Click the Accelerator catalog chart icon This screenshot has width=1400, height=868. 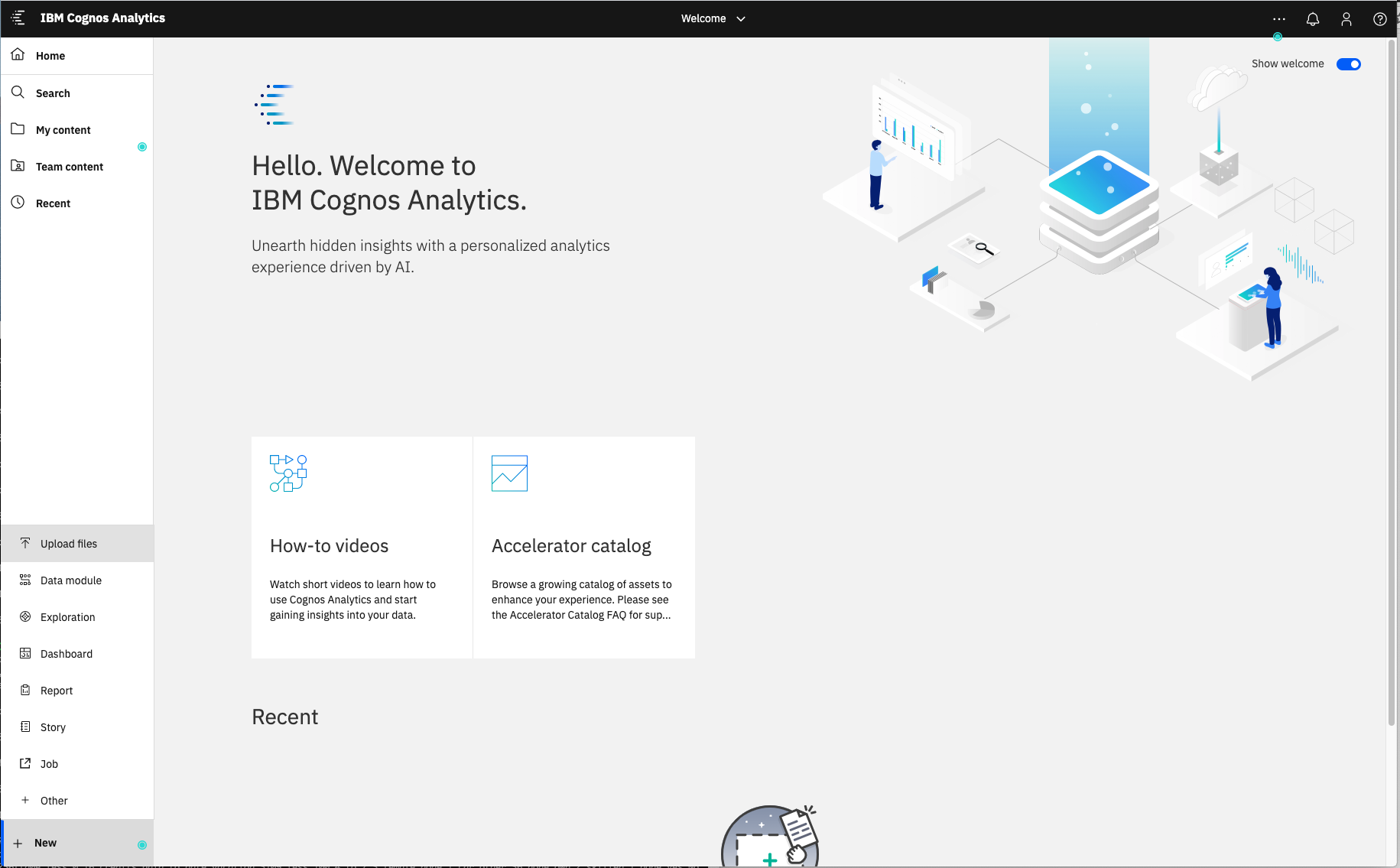[x=509, y=473]
